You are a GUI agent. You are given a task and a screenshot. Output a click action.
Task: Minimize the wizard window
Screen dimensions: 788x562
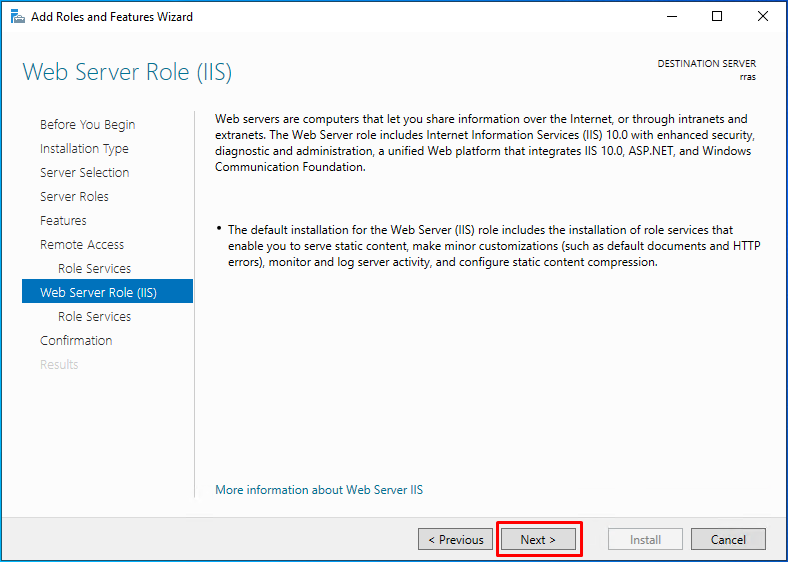pyautogui.click(x=672, y=17)
